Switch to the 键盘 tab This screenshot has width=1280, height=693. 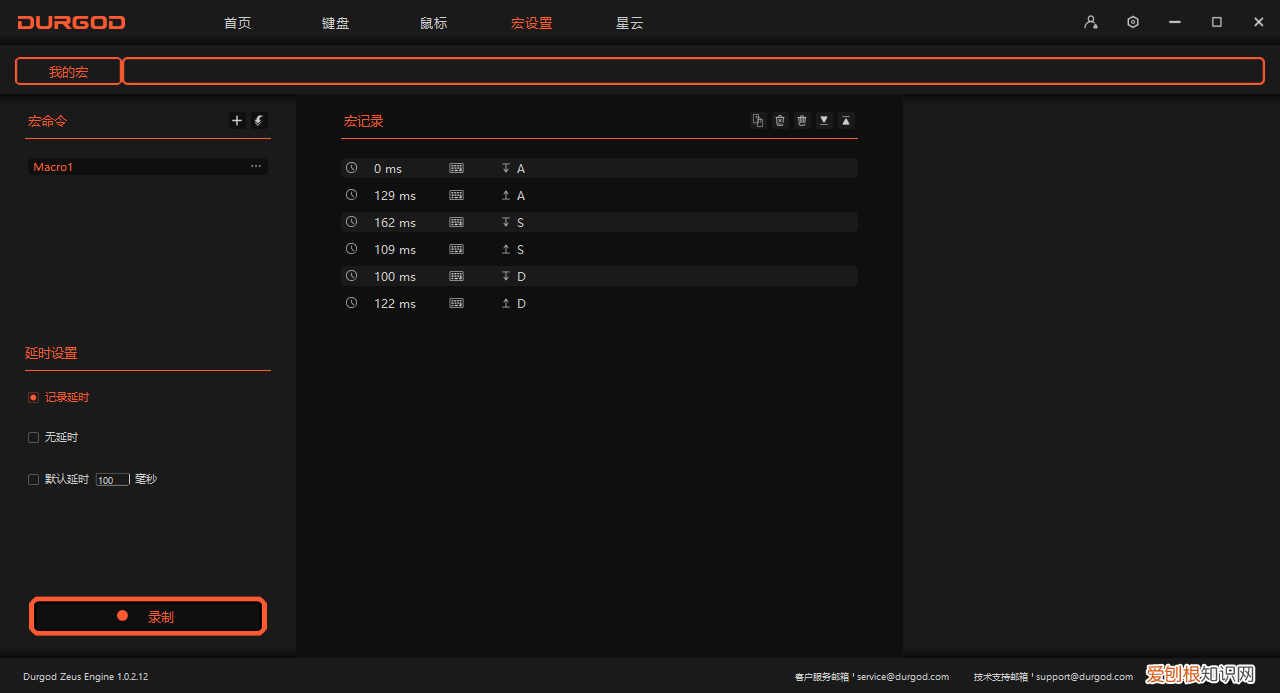(335, 22)
